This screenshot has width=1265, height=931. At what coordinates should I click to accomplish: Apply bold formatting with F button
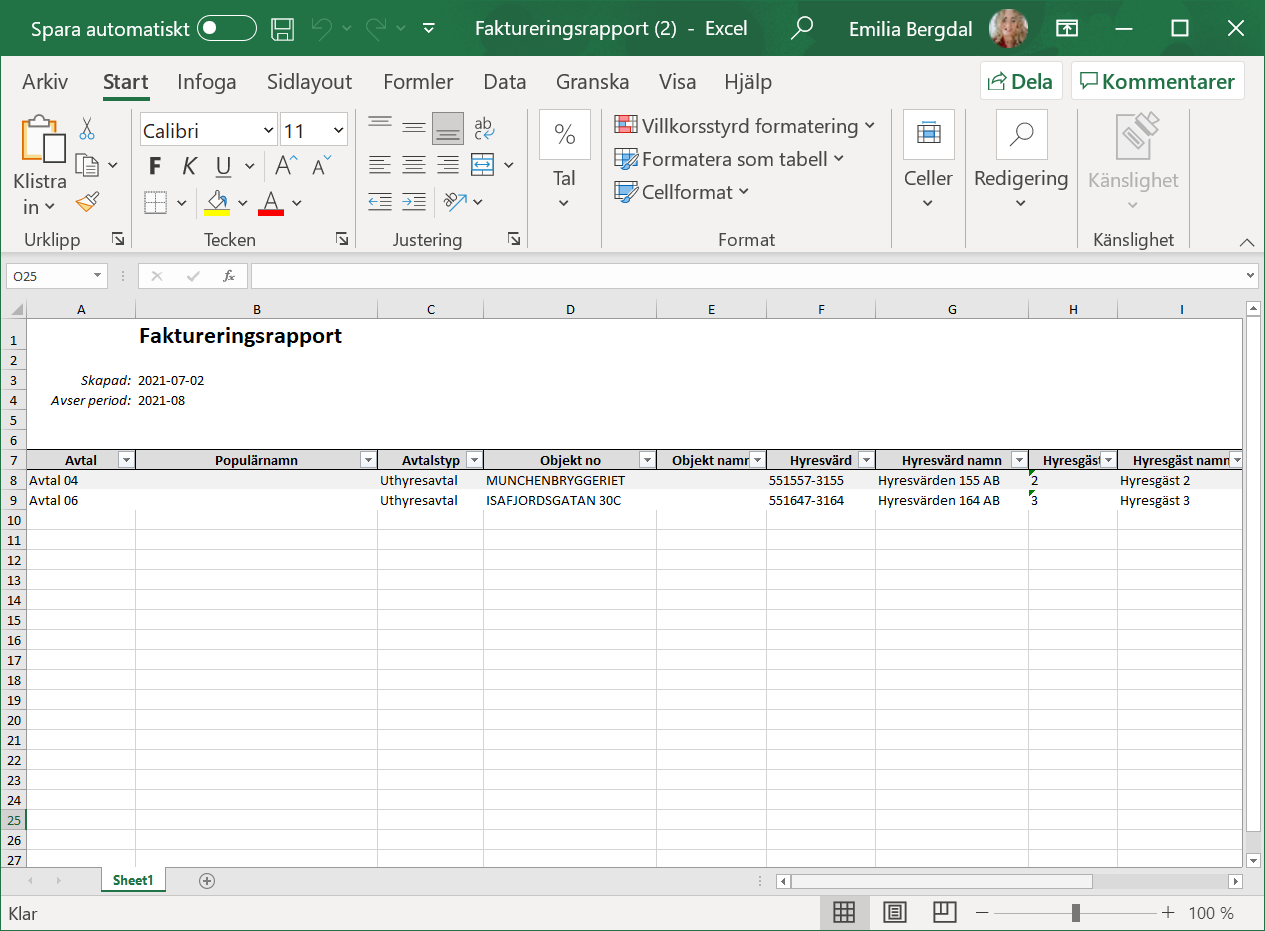click(155, 166)
